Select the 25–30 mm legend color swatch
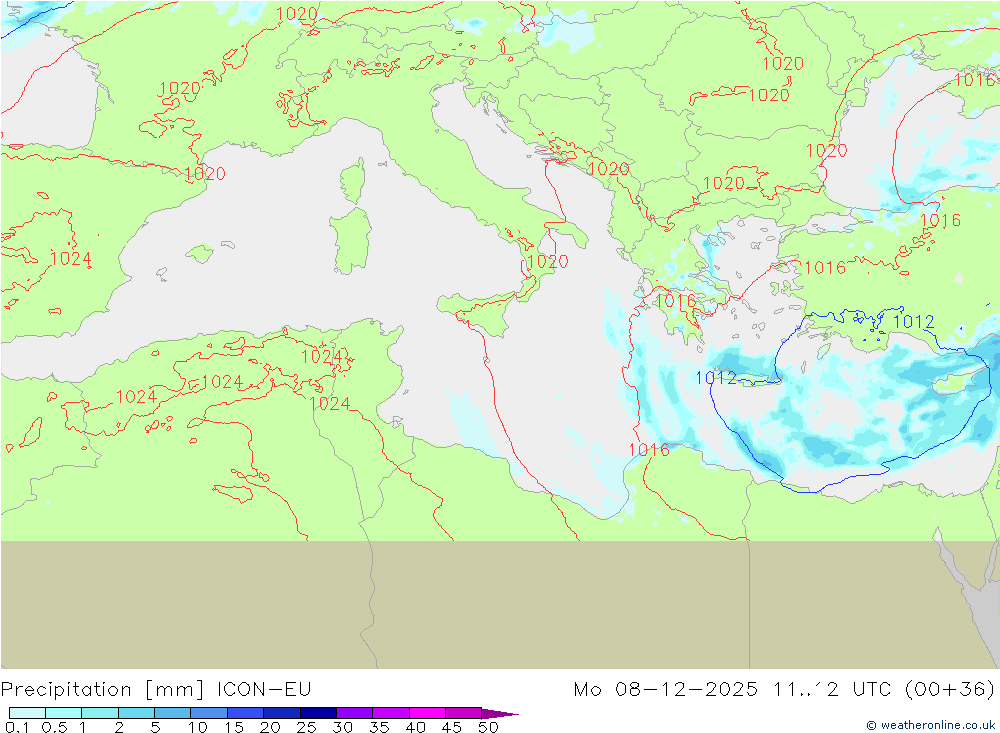This screenshot has height=733, width=1000. 318,713
